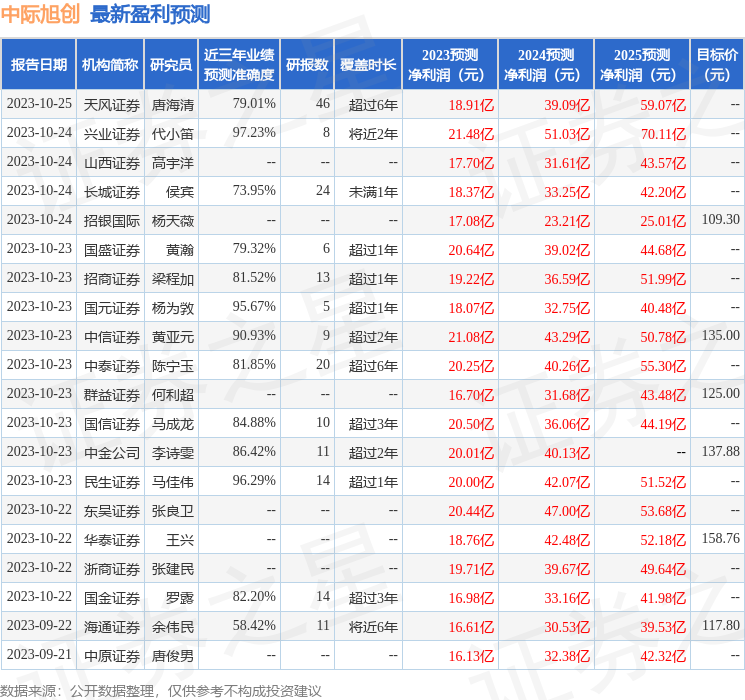Image resolution: width=745 pixels, height=700 pixels.
Task: Click the 2023预测净利润 header
Action: (450, 65)
